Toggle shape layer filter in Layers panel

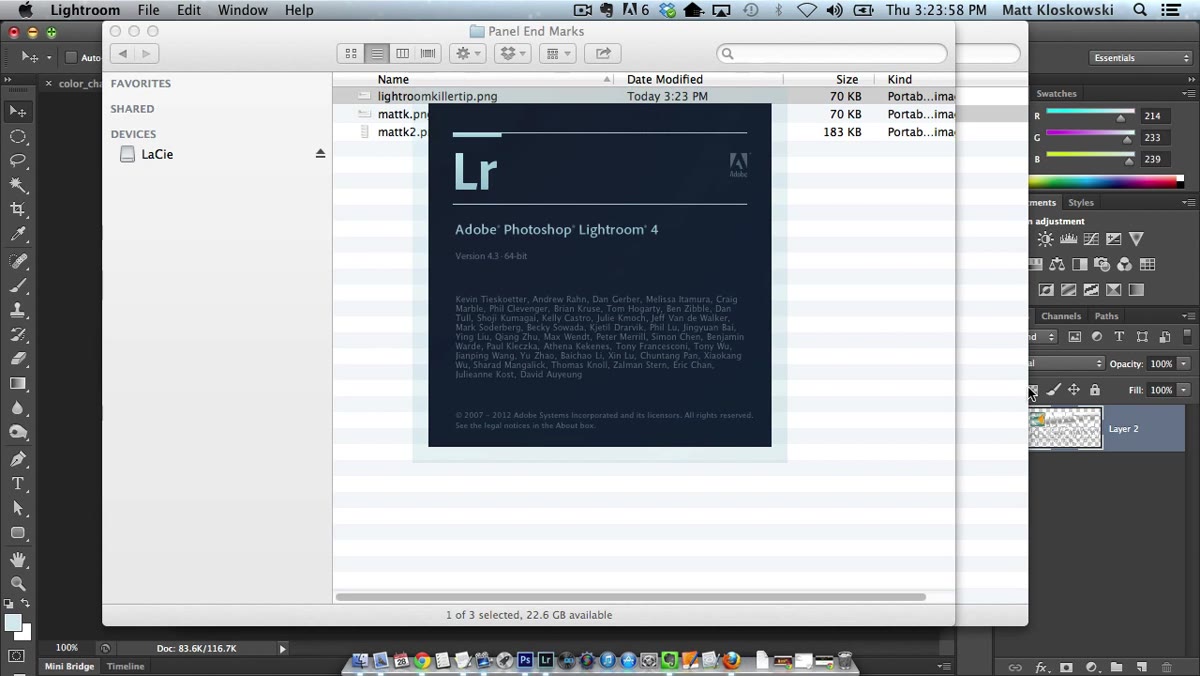(x=1142, y=337)
